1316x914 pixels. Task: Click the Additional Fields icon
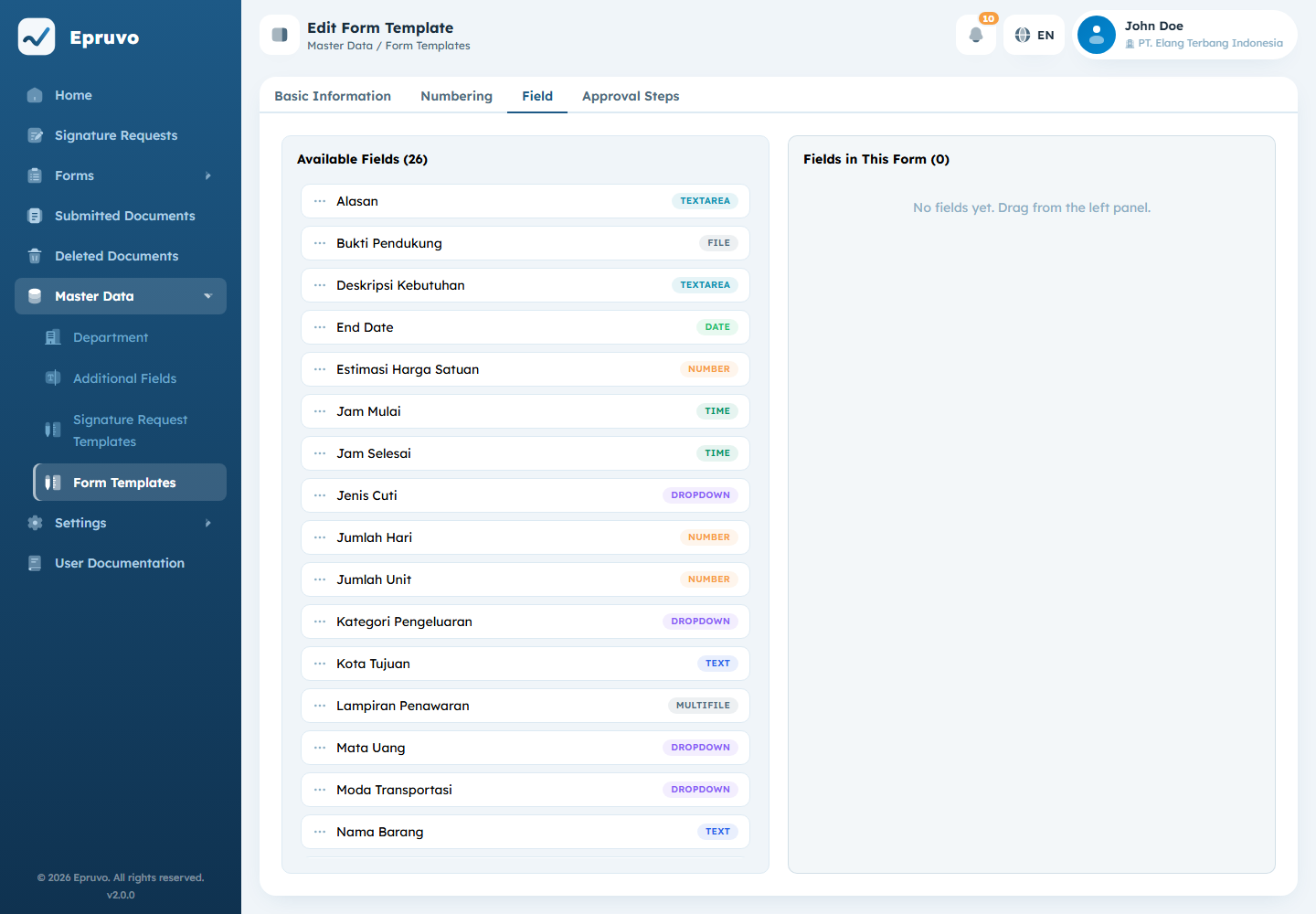pos(53,378)
